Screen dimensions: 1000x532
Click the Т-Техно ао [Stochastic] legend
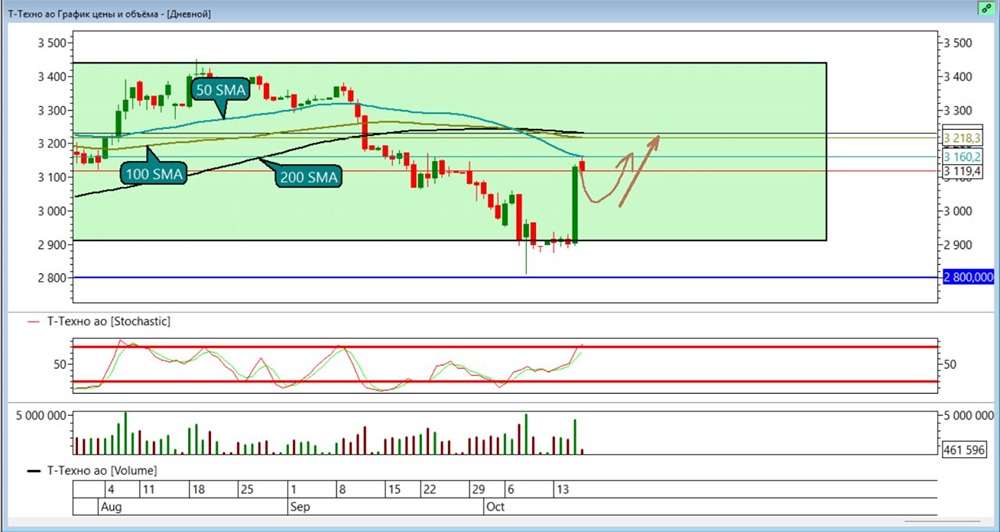(x=99, y=321)
